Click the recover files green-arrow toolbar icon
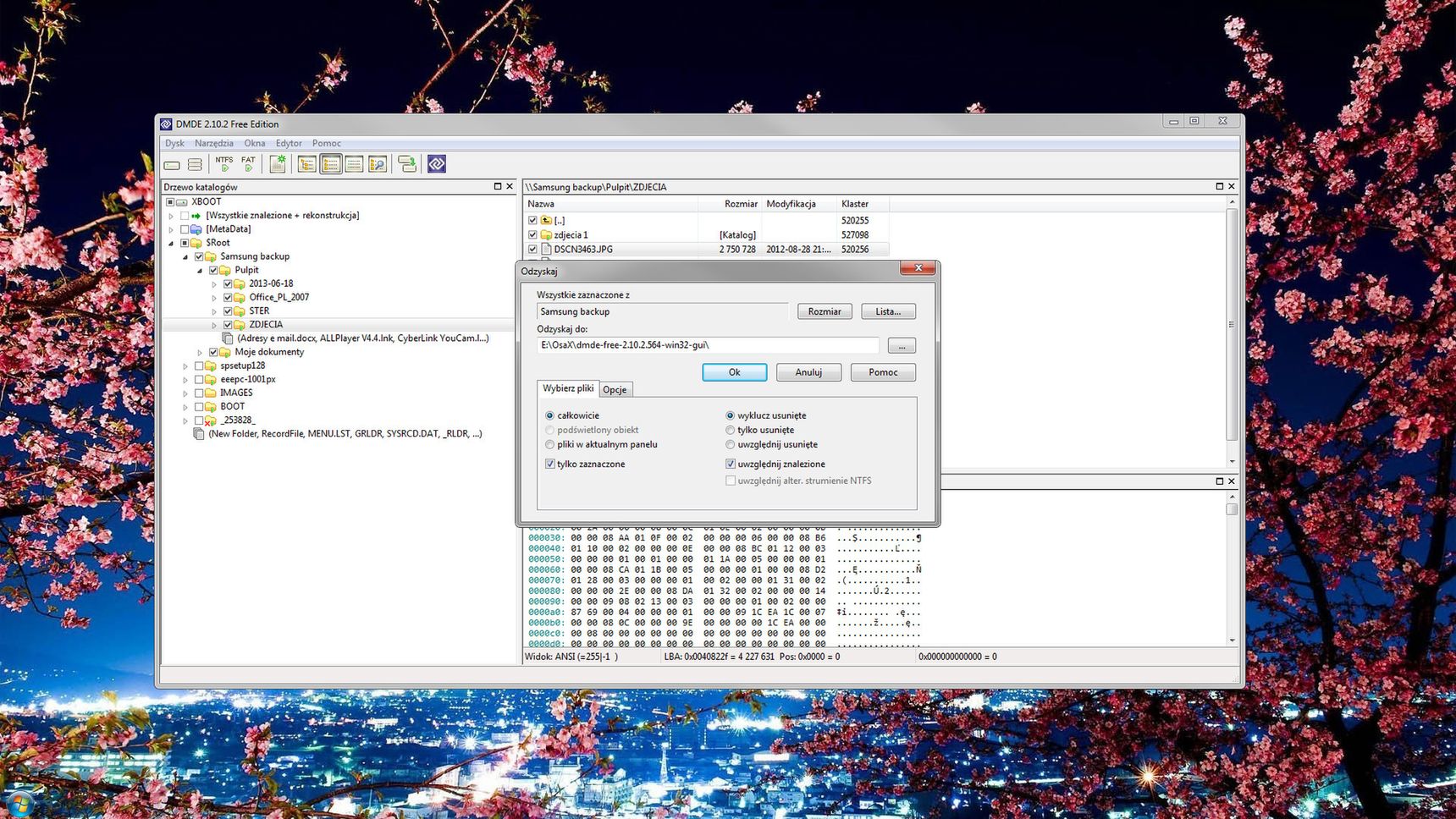This screenshot has width=1456, height=819. tap(407, 164)
